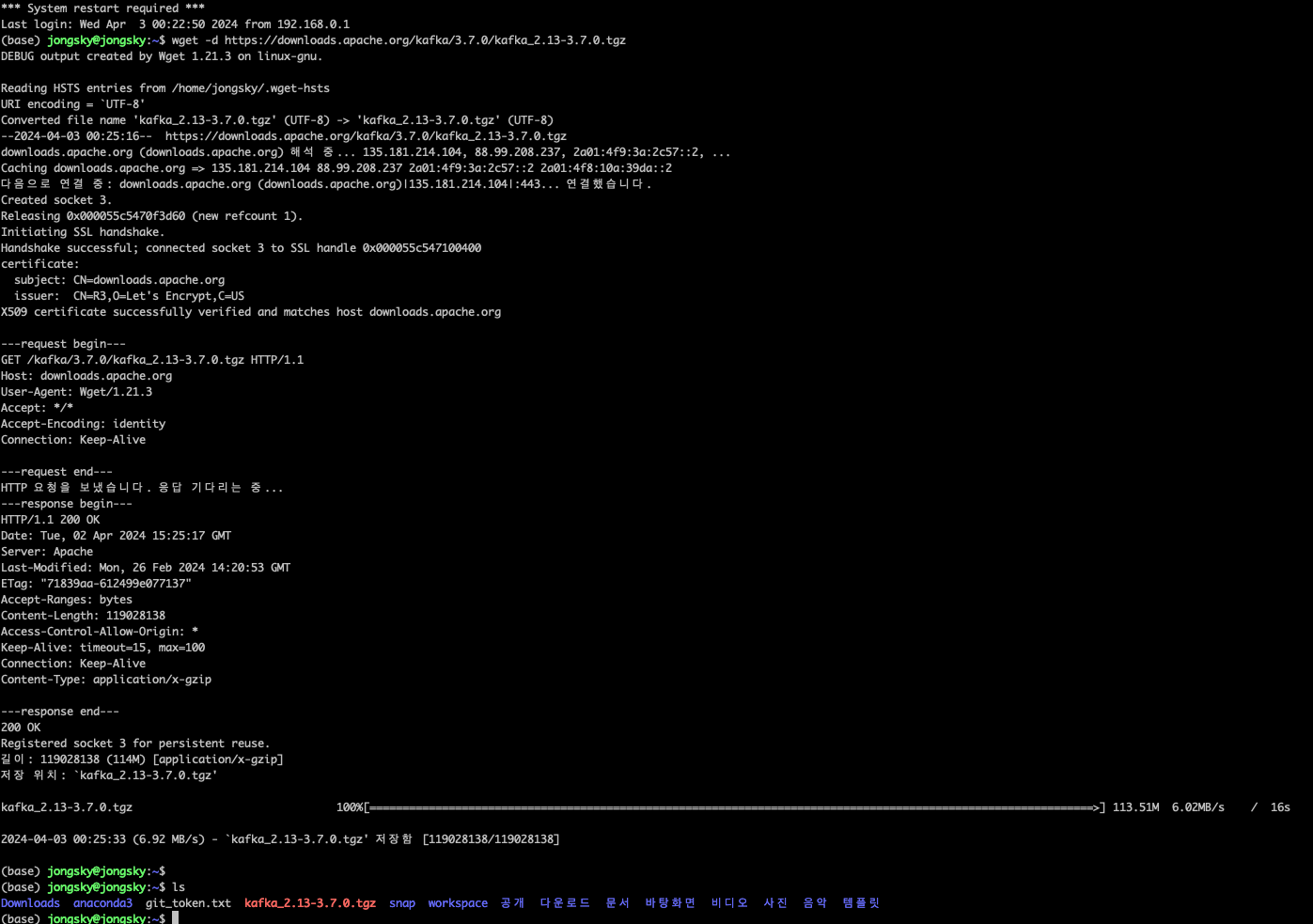Click 'Accept-Encoding: identity' header
The height and width of the screenshot is (924, 1313).
[x=83, y=424]
